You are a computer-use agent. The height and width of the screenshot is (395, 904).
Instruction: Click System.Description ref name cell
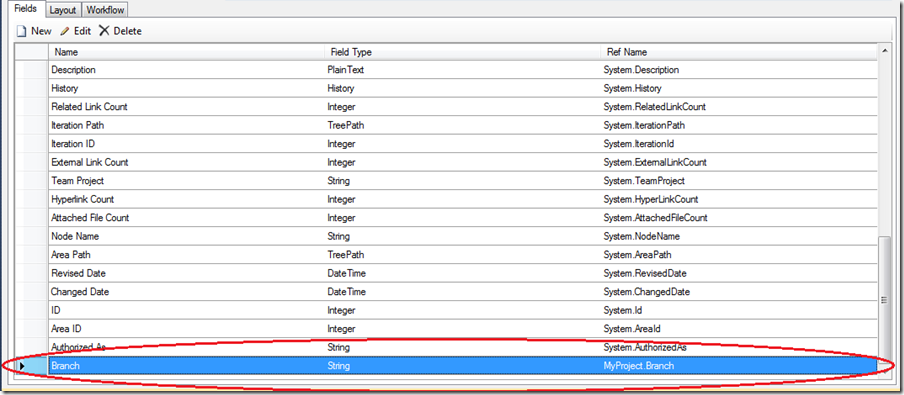pyautogui.click(x=739, y=70)
